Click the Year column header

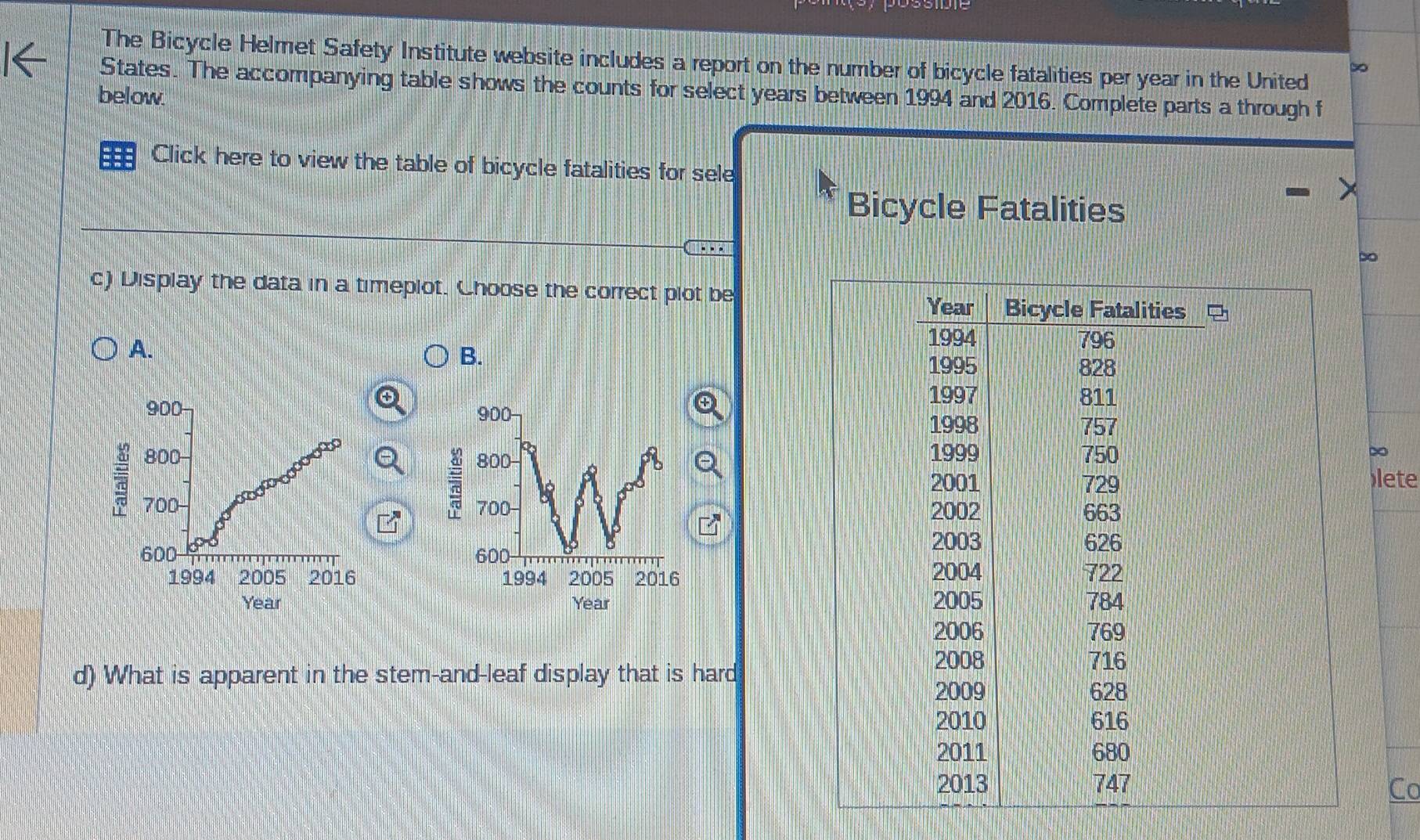click(x=950, y=307)
